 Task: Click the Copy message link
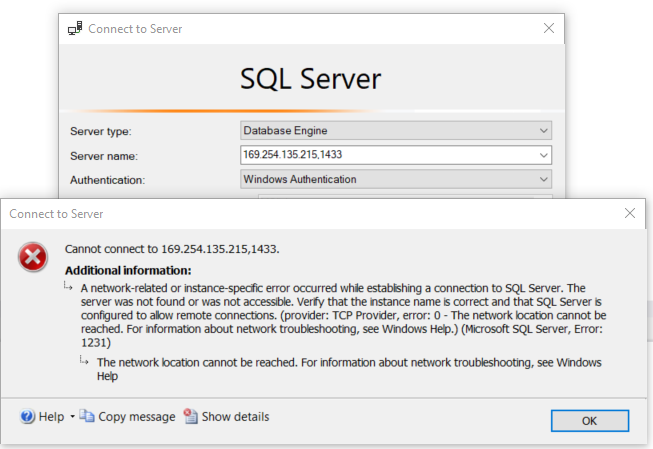137,417
